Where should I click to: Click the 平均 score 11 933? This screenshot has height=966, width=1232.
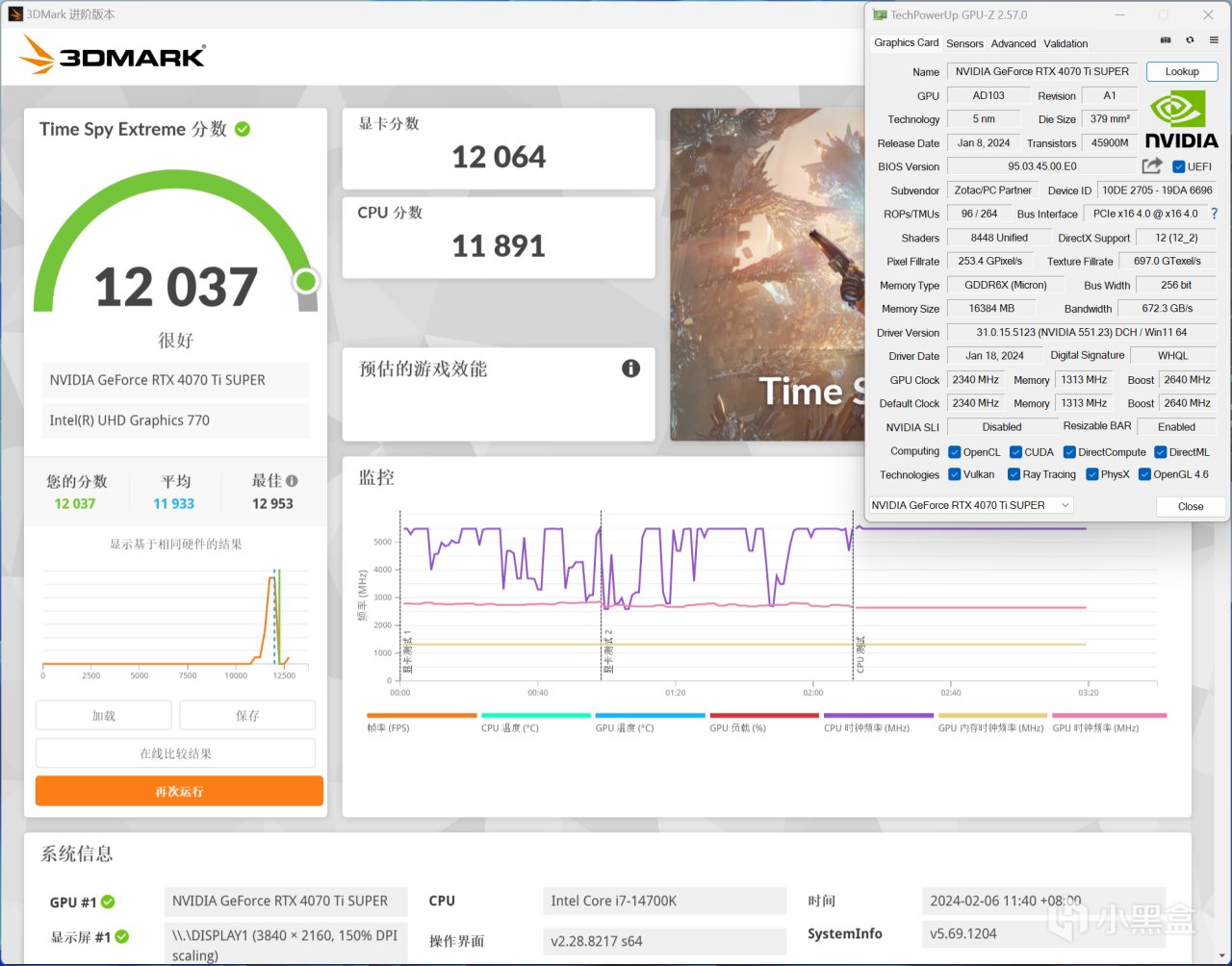(174, 503)
